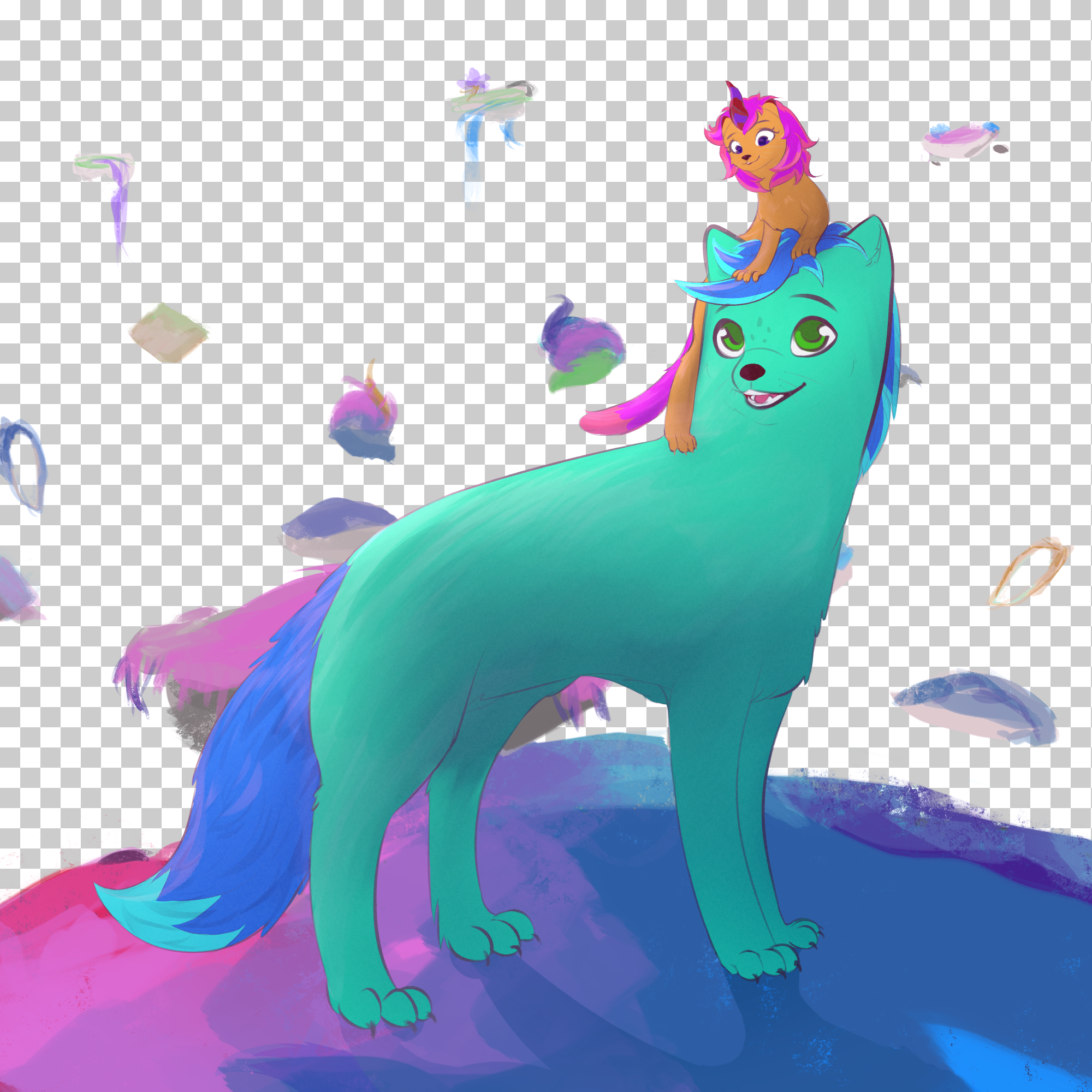Click the floating island with blue waterfall
This screenshot has height=1092, width=1092.
pos(486,108)
